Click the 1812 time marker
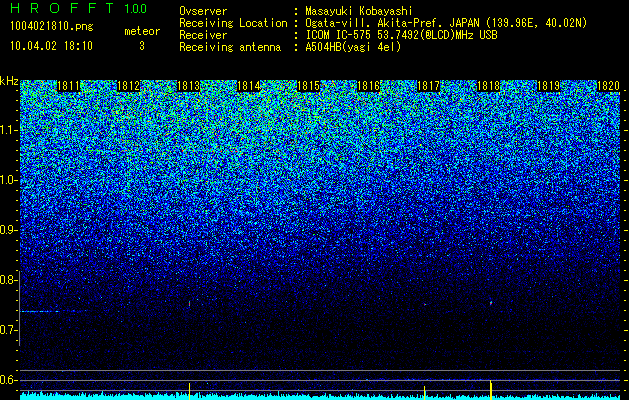This screenshot has height=400, width=629. pyautogui.click(x=129, y=86)
